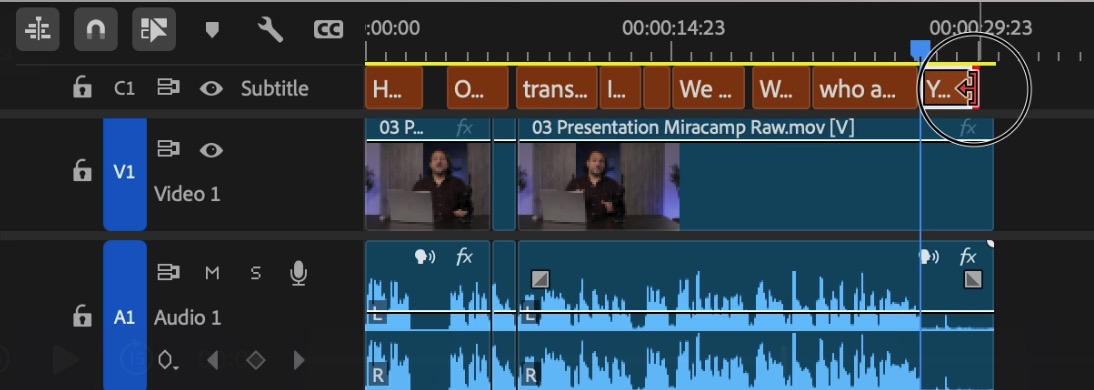Go to previous keyframe on Audio 1
Image resolution: width=1094 pixels, height=390 pixels.
[213, 360]
